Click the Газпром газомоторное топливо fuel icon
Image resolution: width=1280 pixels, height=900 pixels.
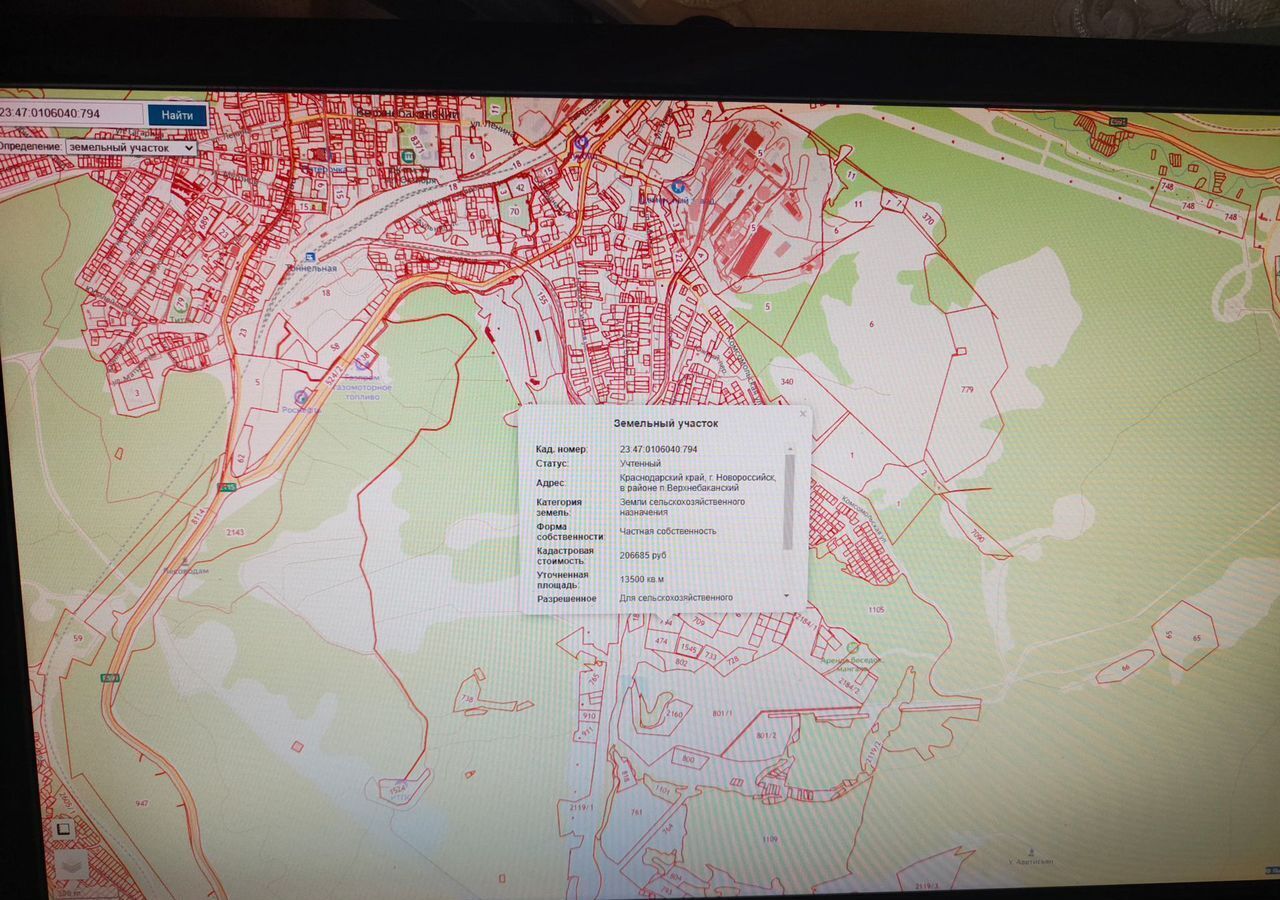click(x=361, y=364)
